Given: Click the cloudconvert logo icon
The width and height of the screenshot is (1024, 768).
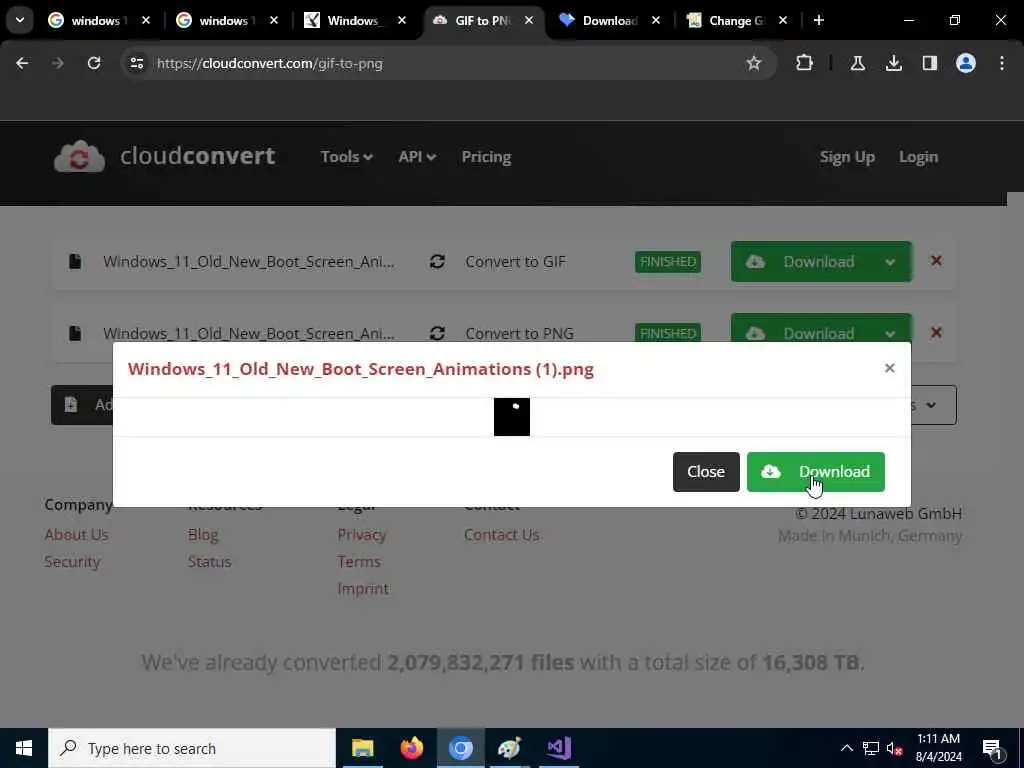Looking at the screenshot, I should click(x=79, y=157).
